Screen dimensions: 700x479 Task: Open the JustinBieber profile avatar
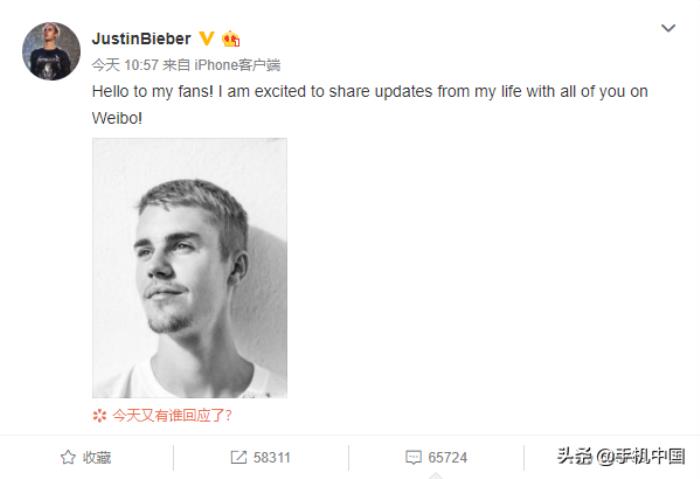(x=51, y=51)
